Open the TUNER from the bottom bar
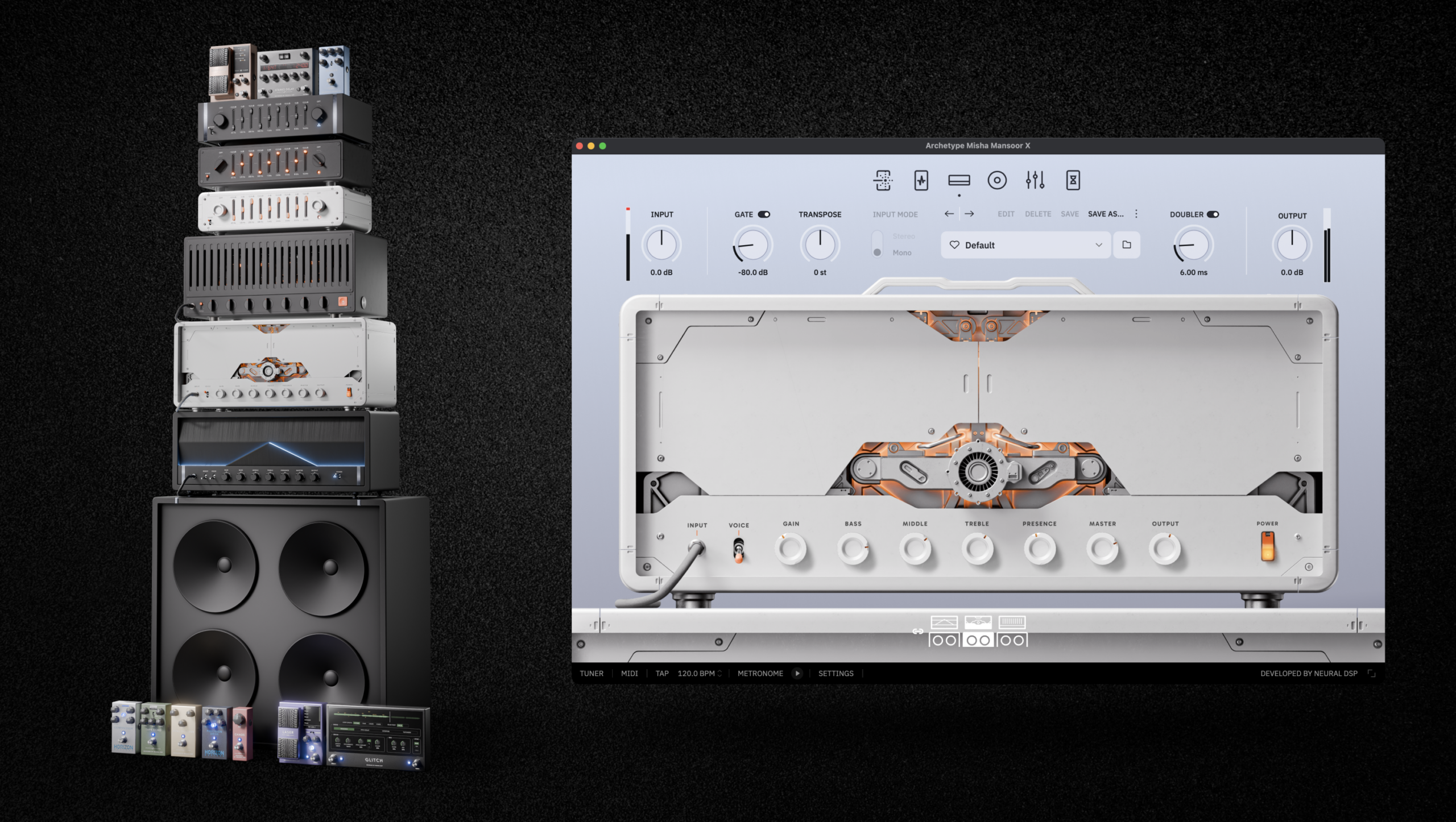Image resolution: width=1456 pixels, height=822 pixels. pyautogui.click(x=591, y=673)
